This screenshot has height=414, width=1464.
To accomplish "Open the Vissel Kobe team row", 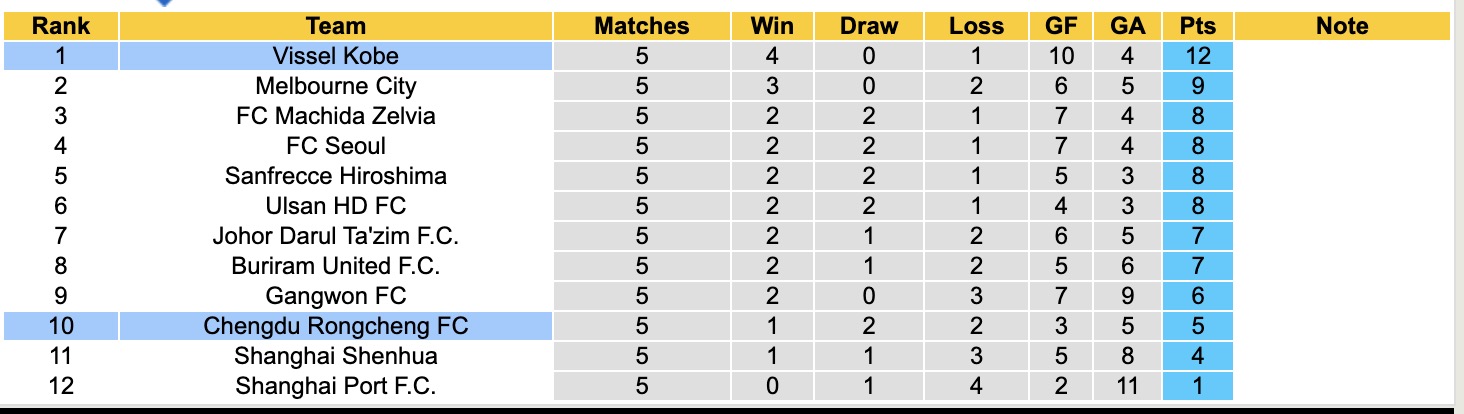I will [x=335, y=56].
